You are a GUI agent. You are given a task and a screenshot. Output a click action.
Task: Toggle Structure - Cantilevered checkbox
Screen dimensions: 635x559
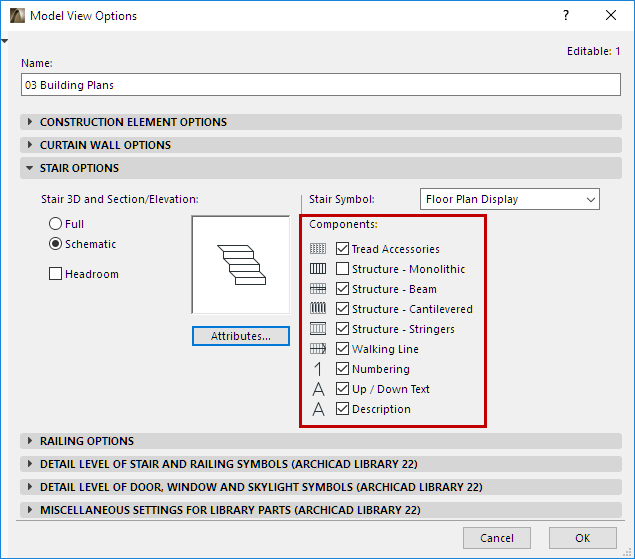342,309
